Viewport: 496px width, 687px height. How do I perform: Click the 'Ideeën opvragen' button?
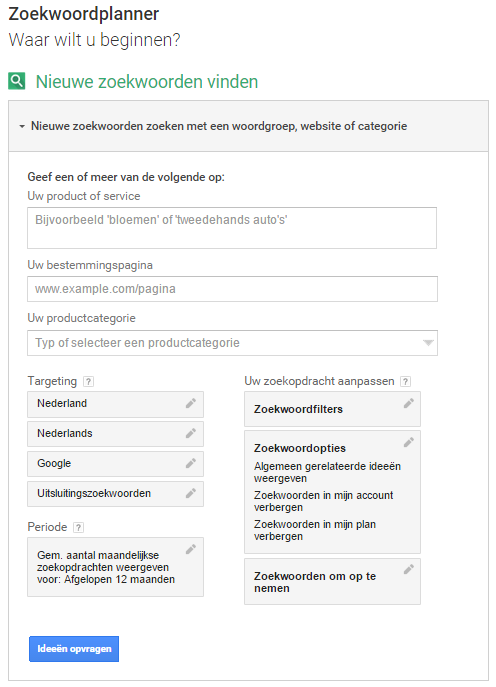click(x=74, y=649)
